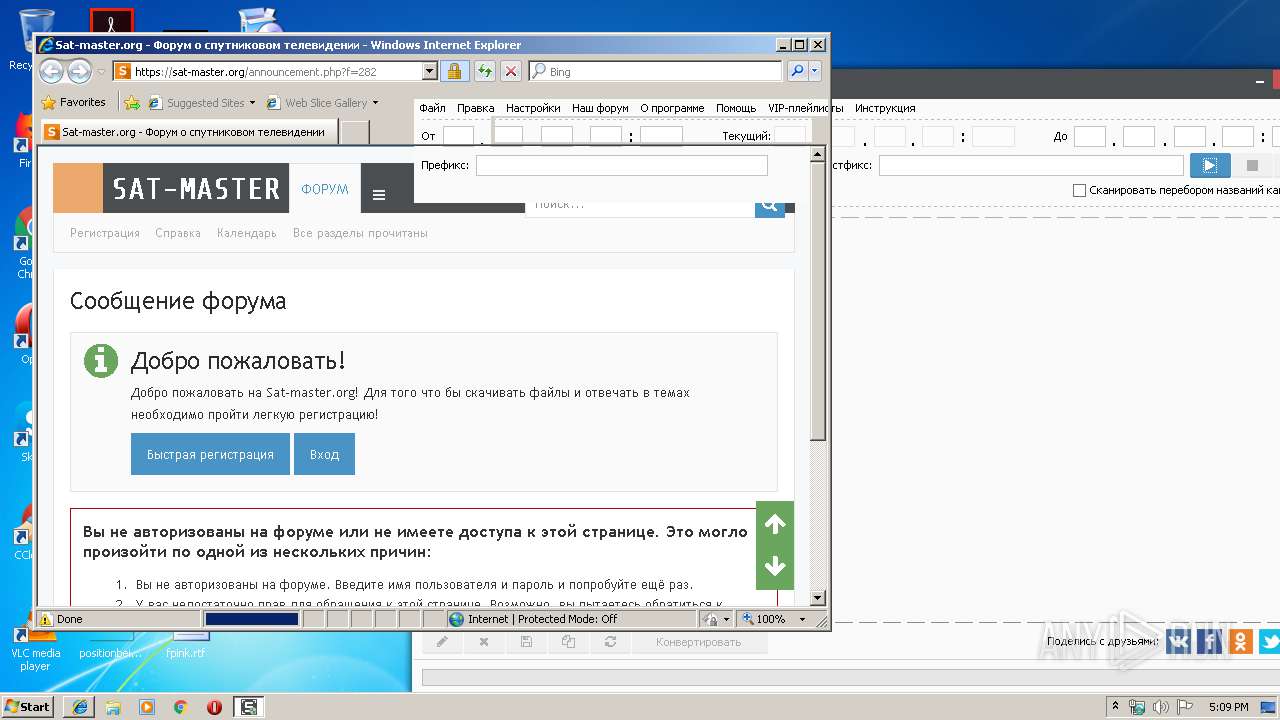Open Файл menu in scanner app
Screen dimensions: 1280x720
coord(432,108)
